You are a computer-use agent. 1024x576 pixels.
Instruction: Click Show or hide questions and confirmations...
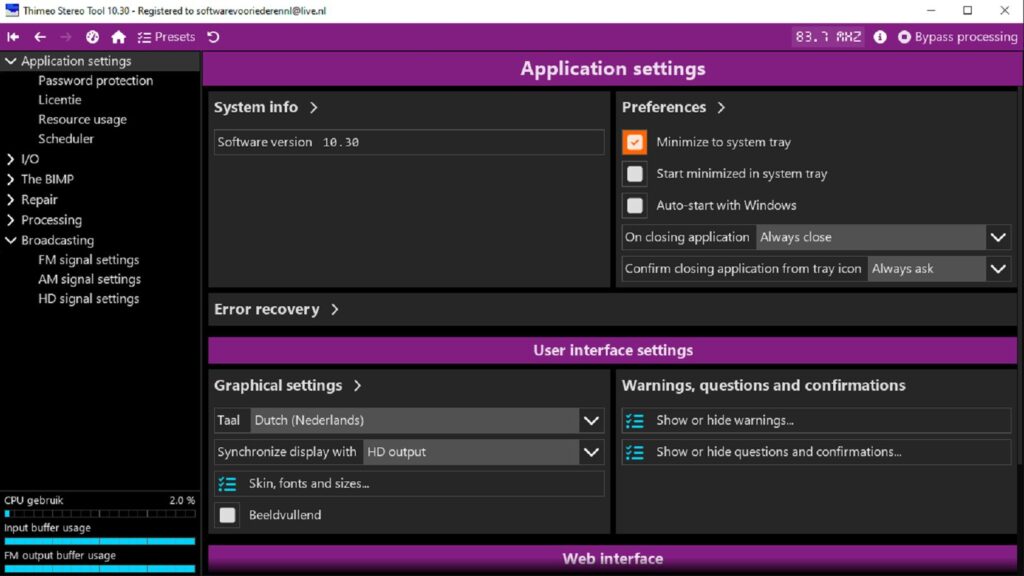(816, 452)
